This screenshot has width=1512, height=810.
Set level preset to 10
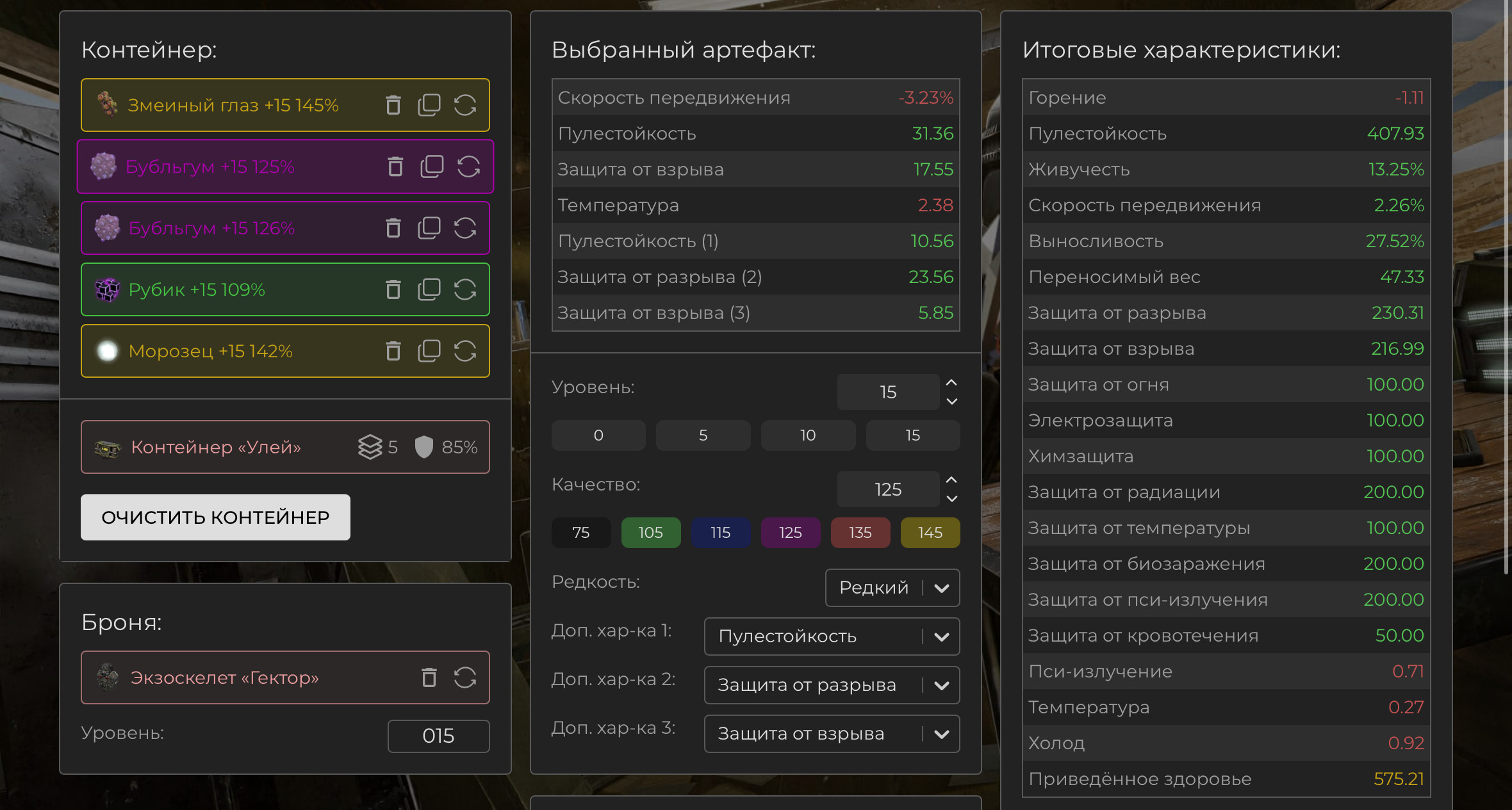coord(807,435)
